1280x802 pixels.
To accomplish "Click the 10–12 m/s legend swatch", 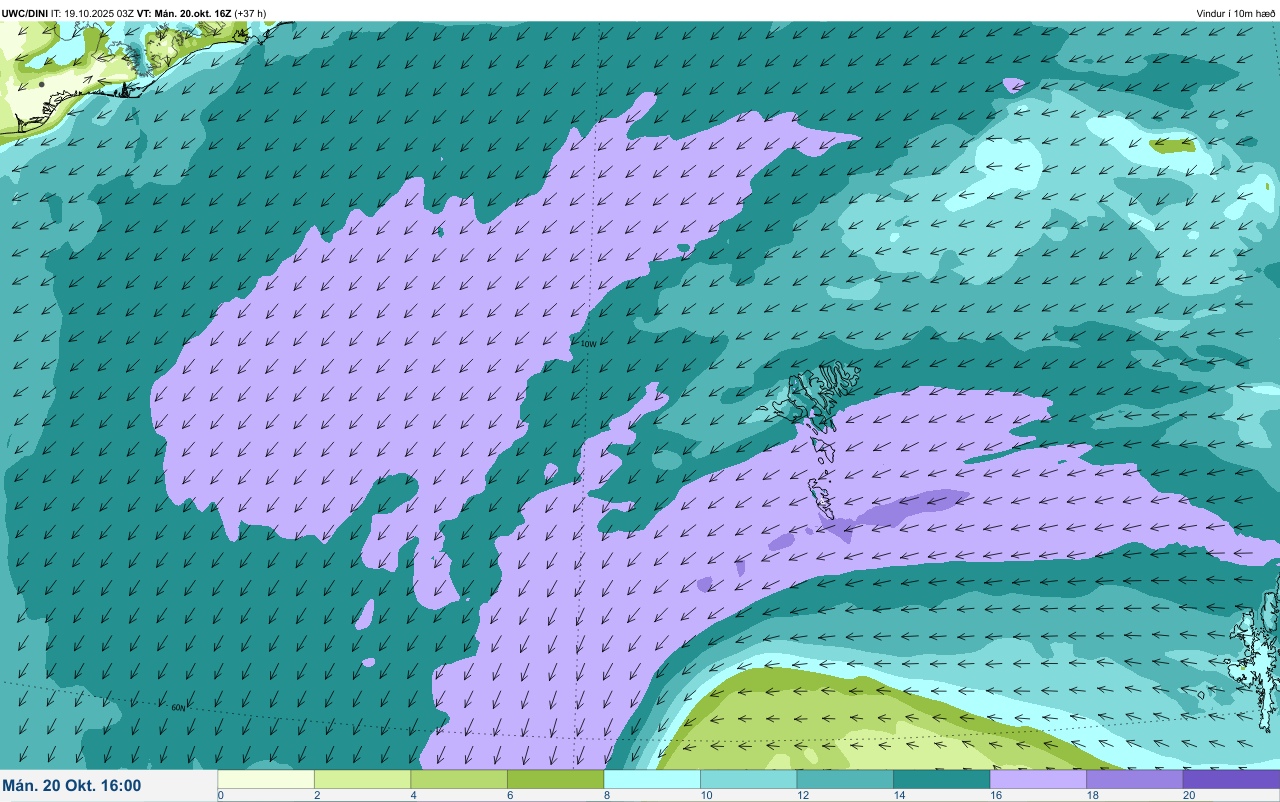I will pos(748,779).
